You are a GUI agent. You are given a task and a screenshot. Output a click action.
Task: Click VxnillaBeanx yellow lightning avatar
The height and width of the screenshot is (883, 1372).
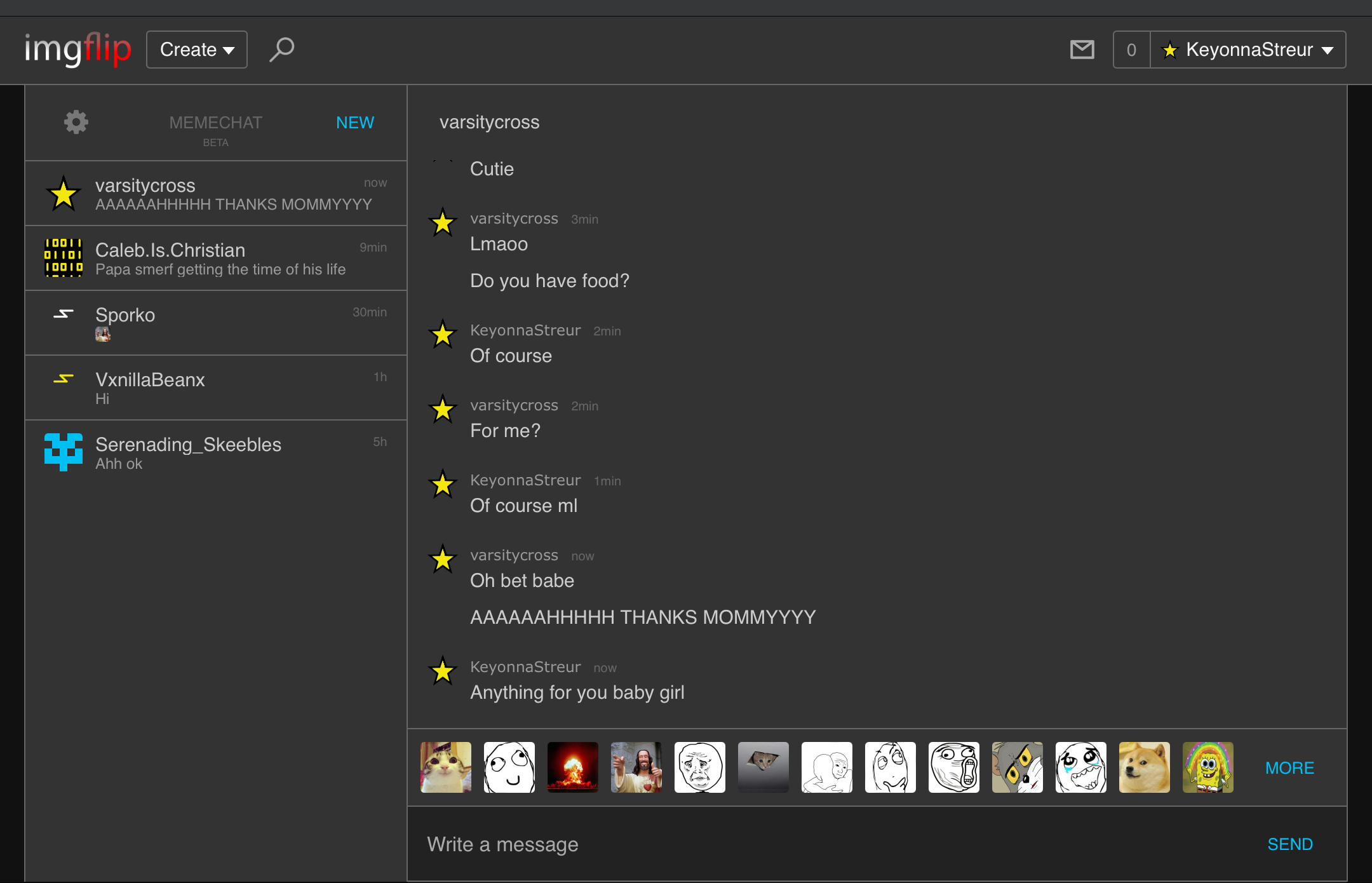pos(64,379)
